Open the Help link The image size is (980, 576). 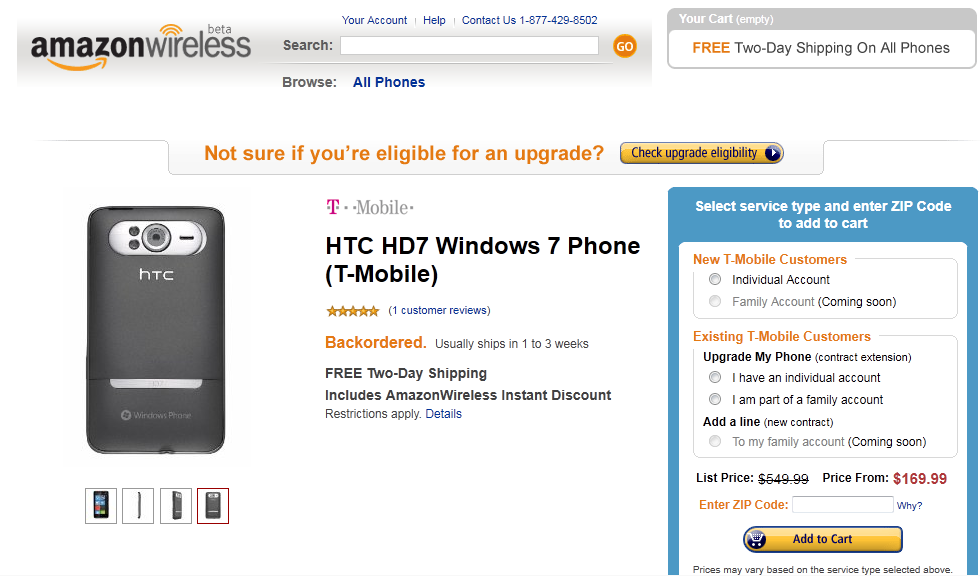434,20
